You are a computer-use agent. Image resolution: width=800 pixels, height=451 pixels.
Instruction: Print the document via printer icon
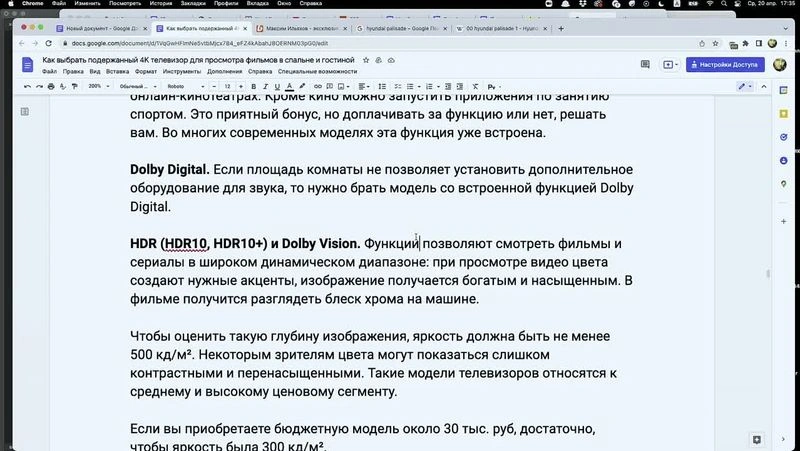point(51,87)
